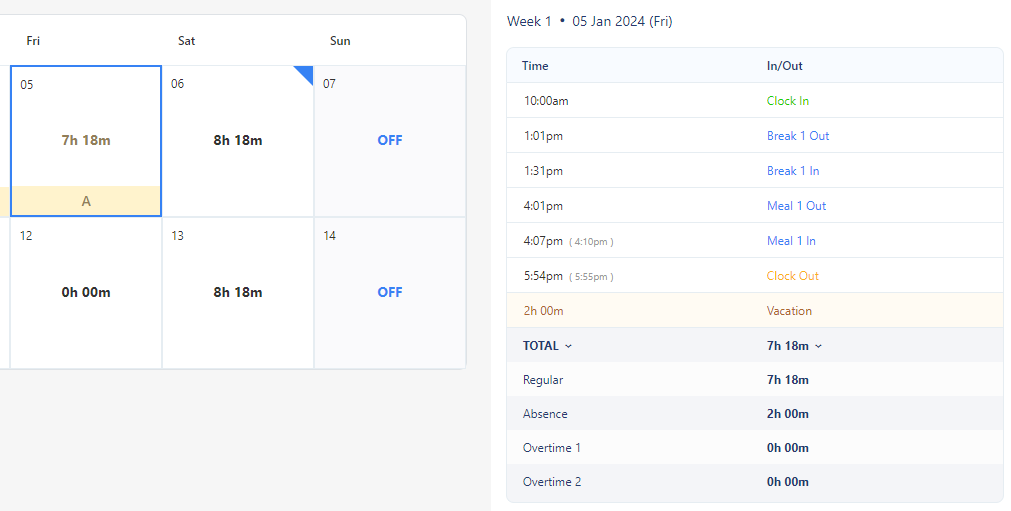Click the Meal 1 Out entry
This screenshot has height=511, width=1011.
796,206
